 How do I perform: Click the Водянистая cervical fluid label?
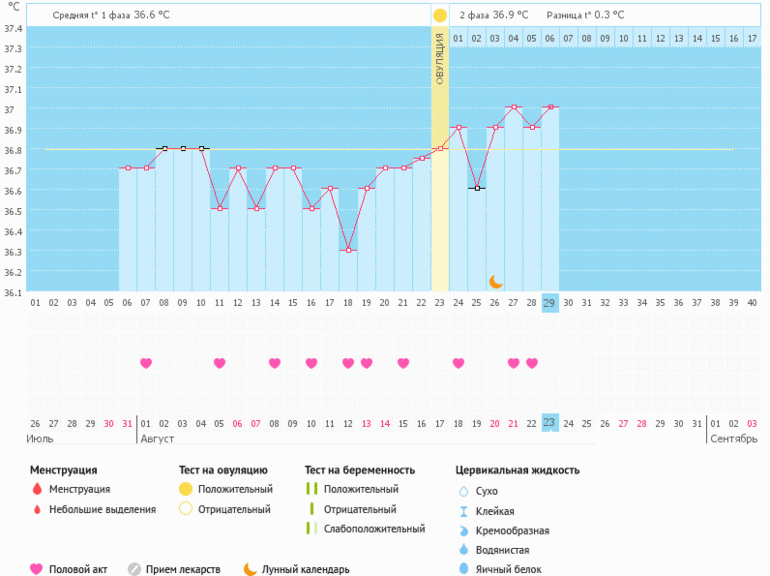click(x=503, y=550)
